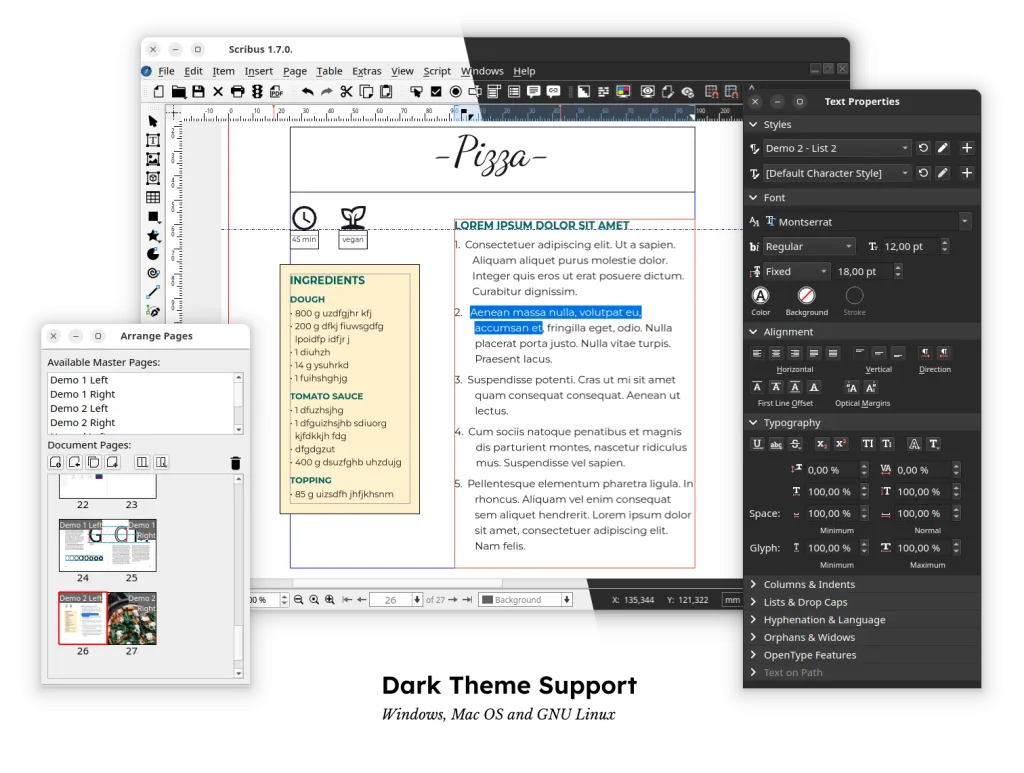The width and height of the screenshot is (1024, 773).
Task: Select the Insert Image Frame tool
Action: pos(153,158)
